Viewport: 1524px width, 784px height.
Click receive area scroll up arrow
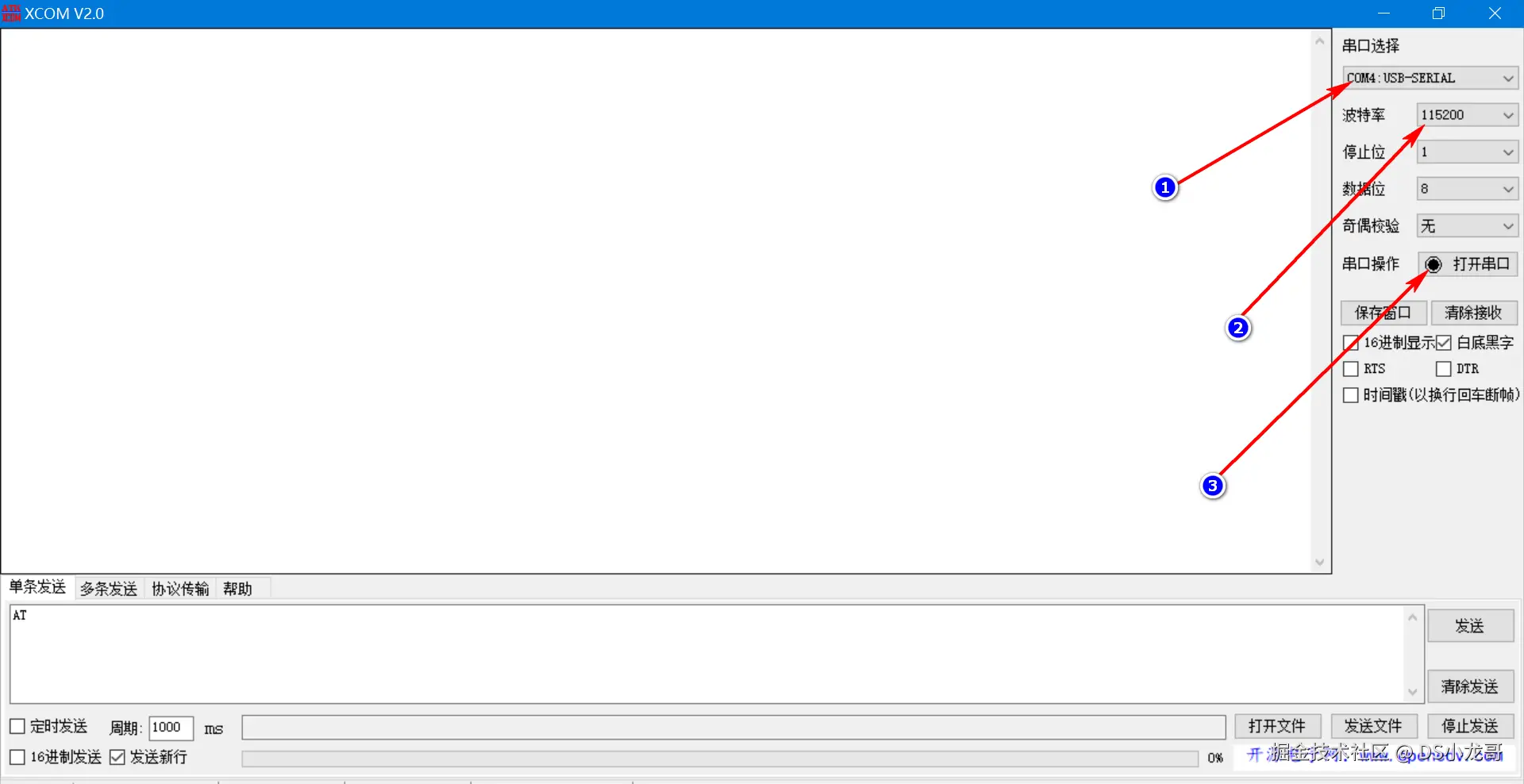pos(1319,41)
